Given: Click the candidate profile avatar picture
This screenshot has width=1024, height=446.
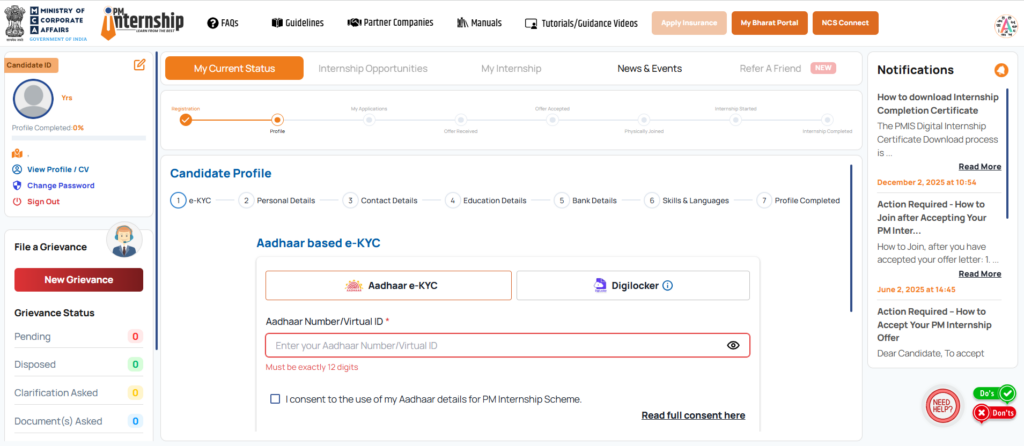Looking at the screenshot, I should (x=31, y=99).
